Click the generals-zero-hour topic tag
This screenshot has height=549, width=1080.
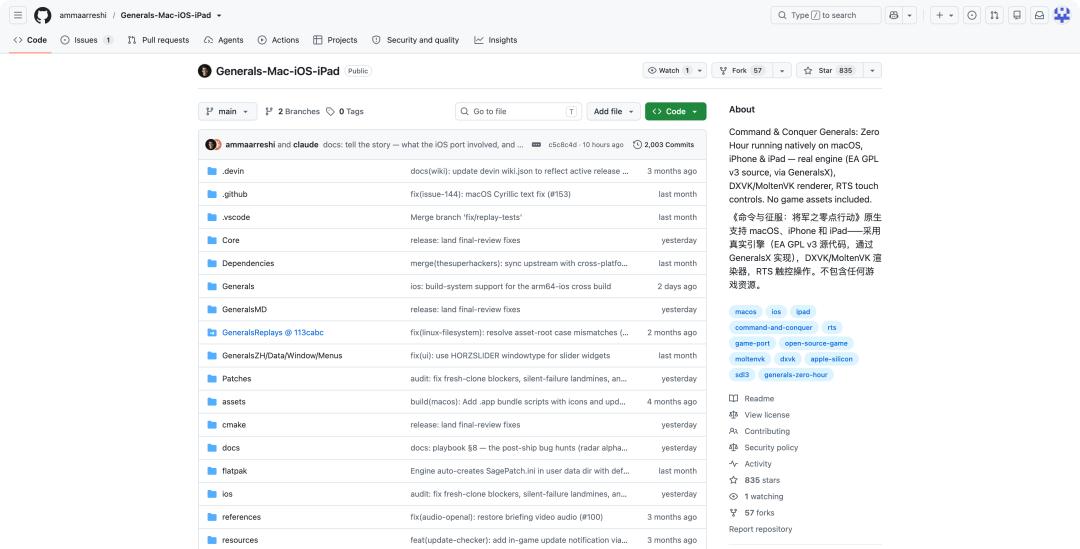pyautogui.click(x=796, y=375)
